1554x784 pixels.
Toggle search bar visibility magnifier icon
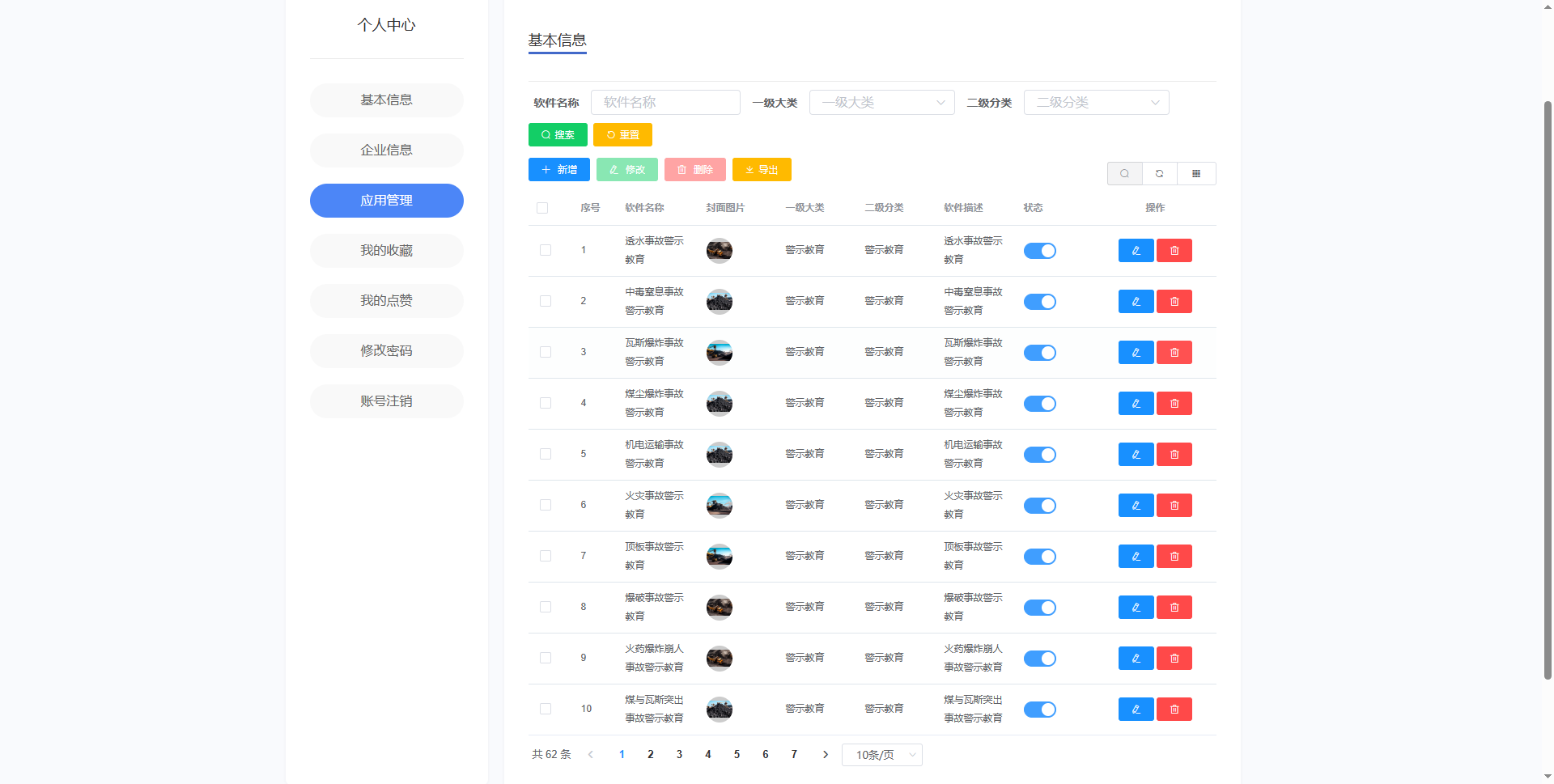[x=1124, y=174]
